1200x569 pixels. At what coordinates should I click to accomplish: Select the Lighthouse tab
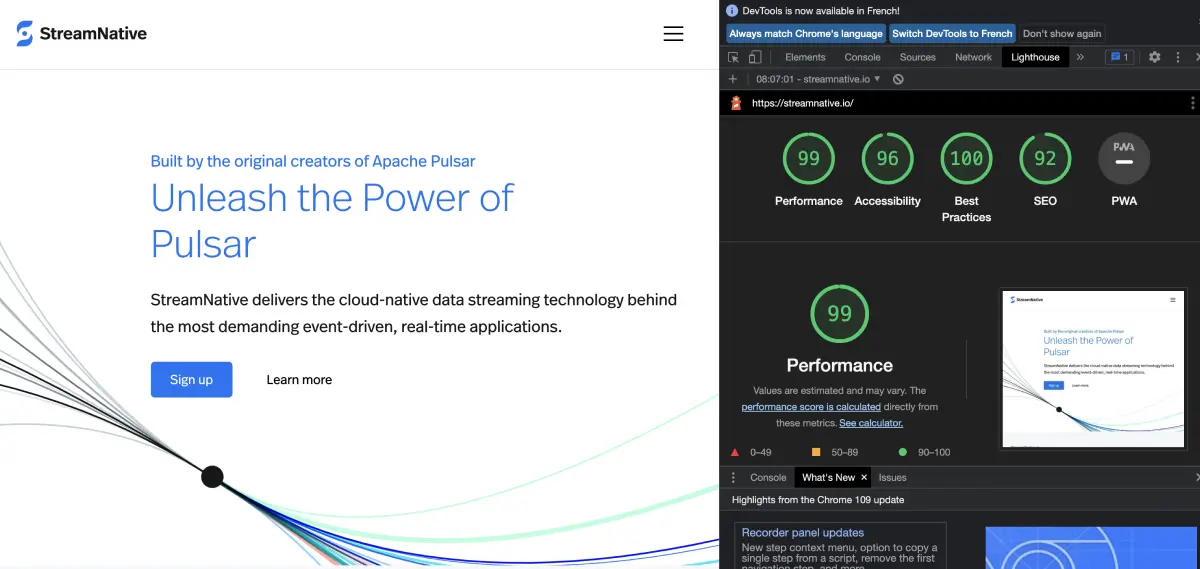point(1035,57)
